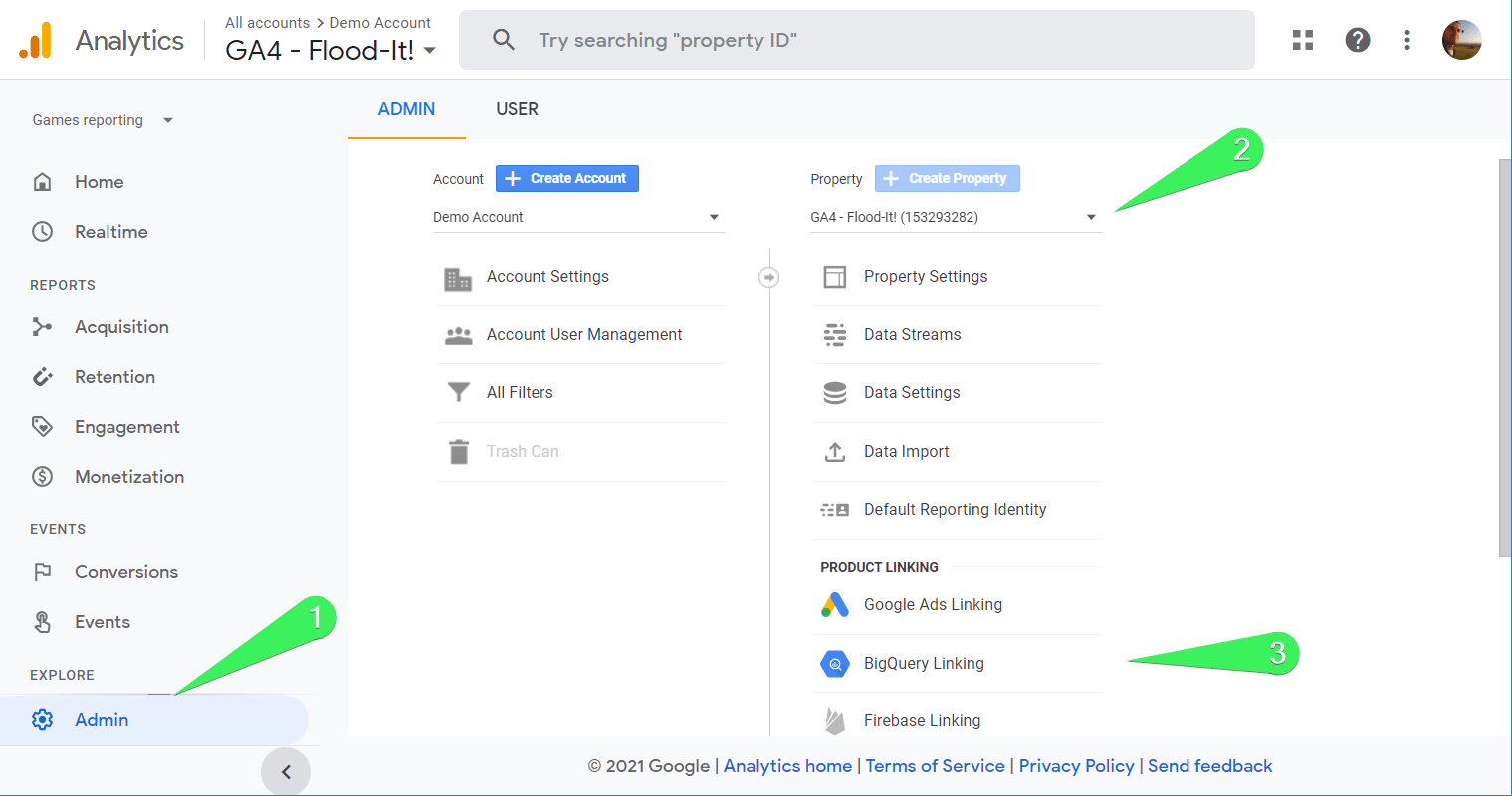The image size is (1512, 796).
Task: Click in the property ID search field
Action: coord(856,40)
